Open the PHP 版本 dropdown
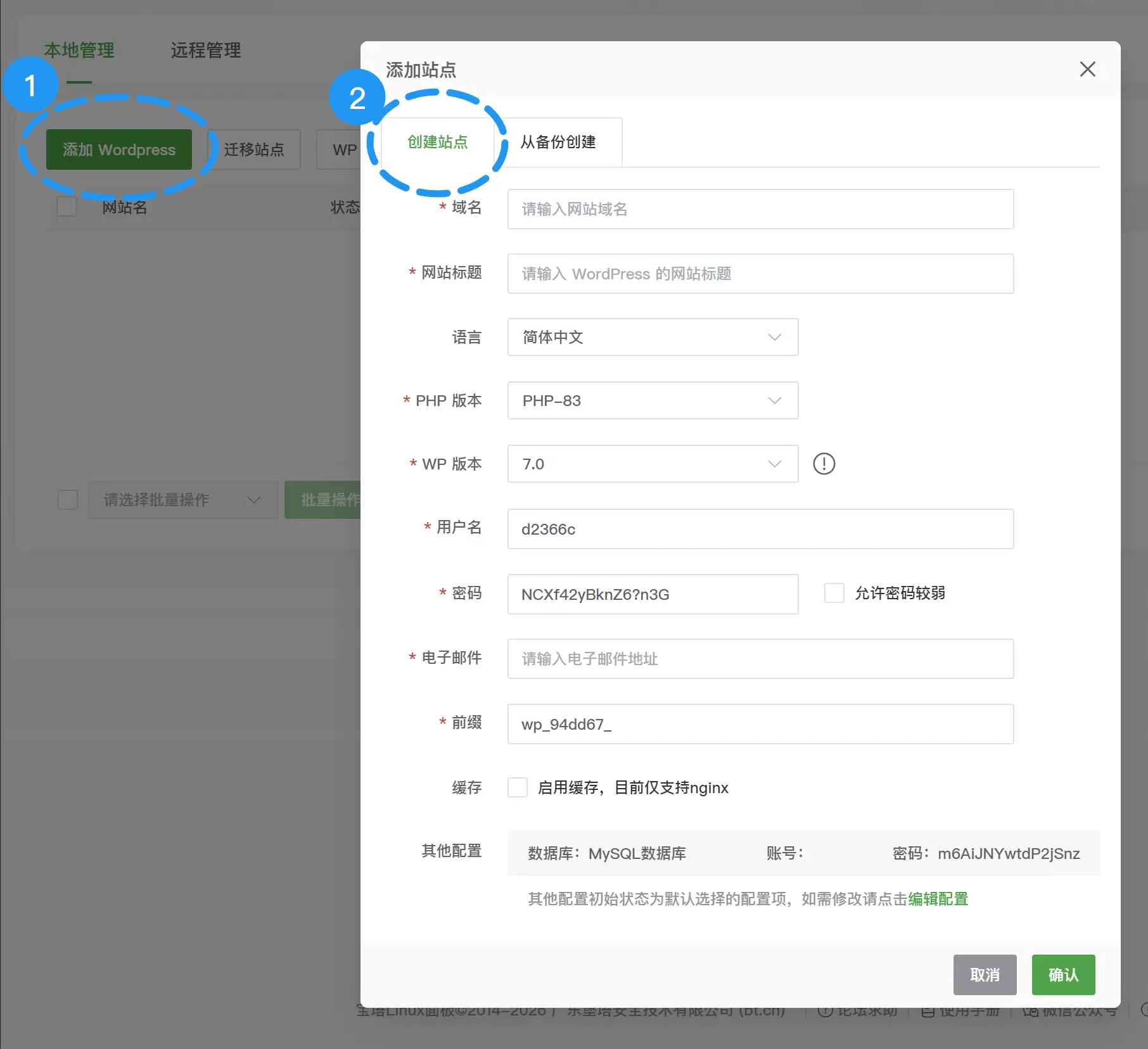The image size is (1148, 1049). pos(653,400)
